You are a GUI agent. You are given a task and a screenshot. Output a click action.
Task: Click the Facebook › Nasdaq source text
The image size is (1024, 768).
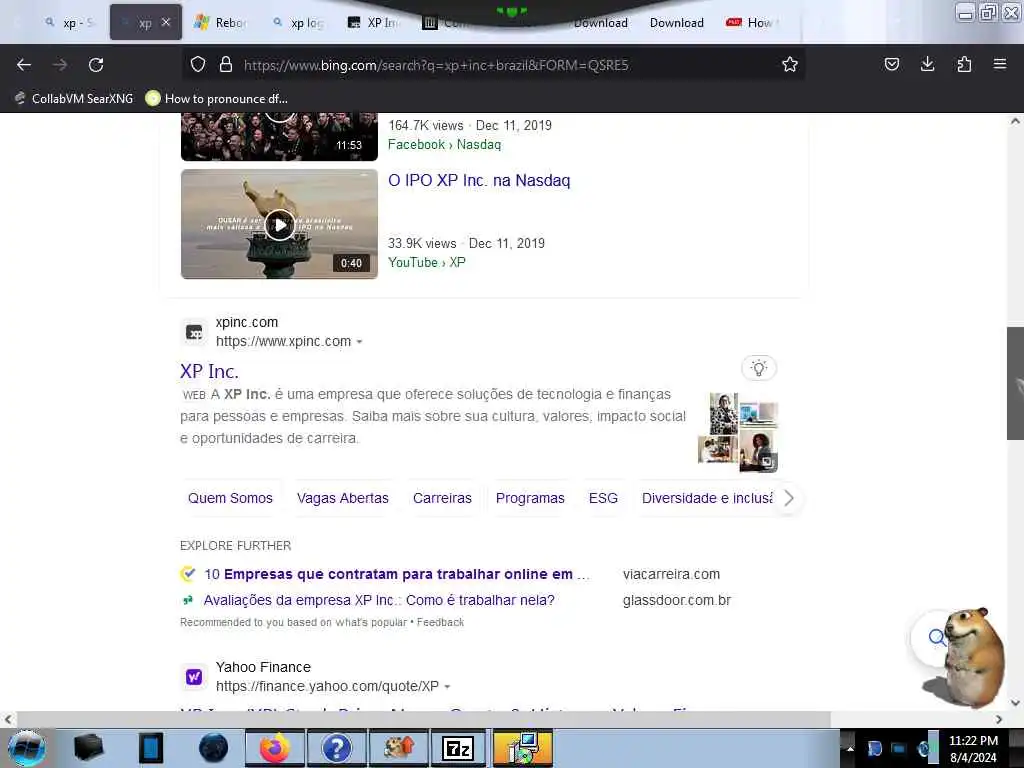445,144
